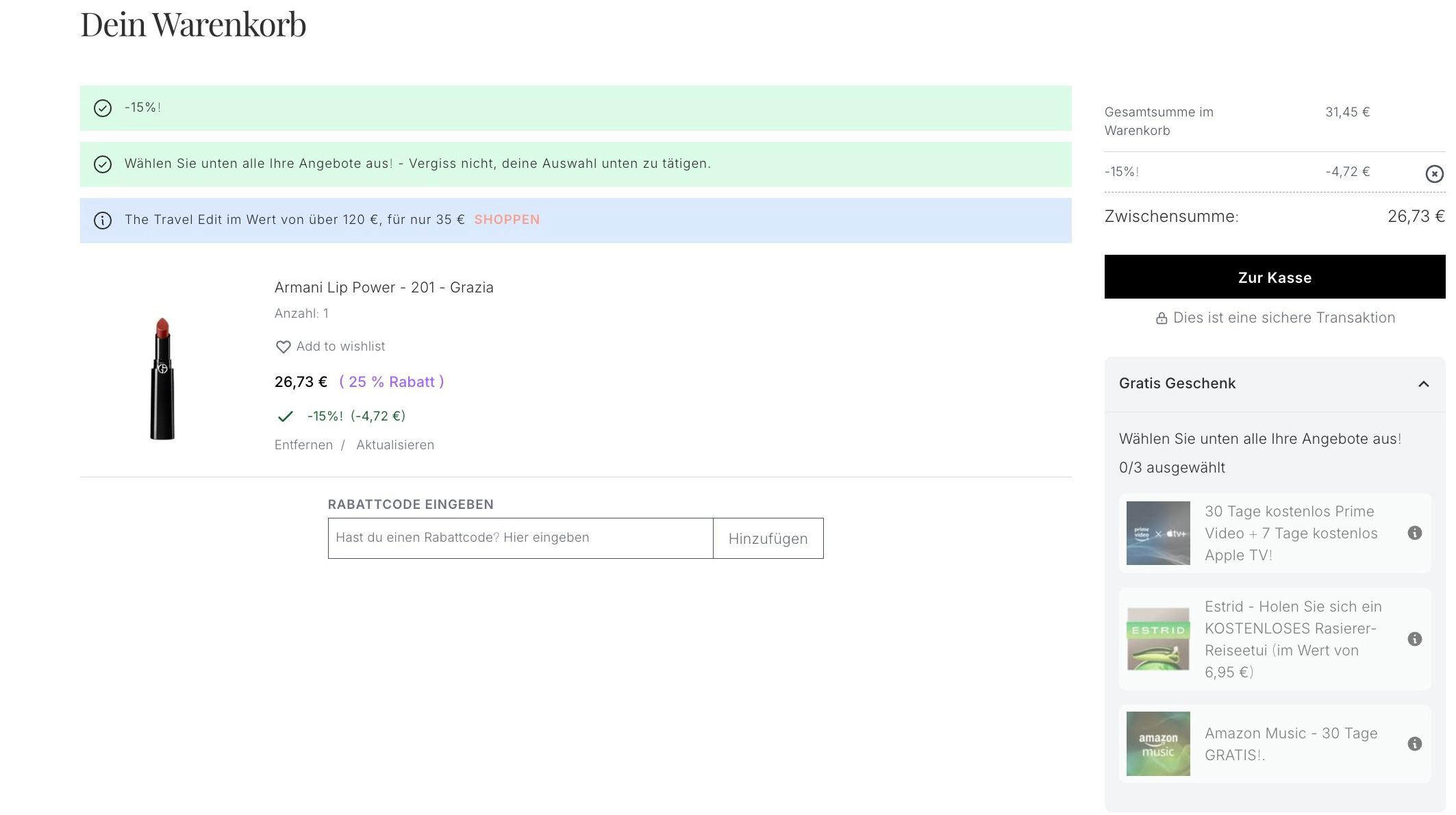Screen dimensions: 1456x815
Task: Choose the Estrid KOSTENLOSES Rasierer-Reiseetui offer text
Action: 1293,640
